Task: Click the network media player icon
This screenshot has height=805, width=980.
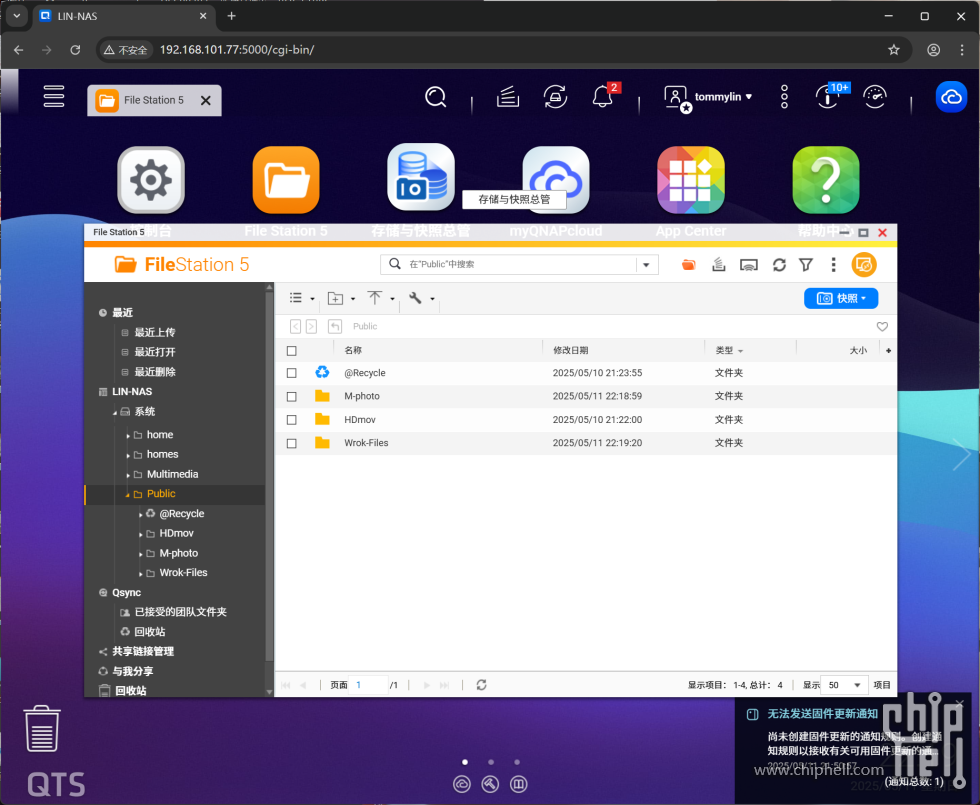Action: click(x=749, y=265)
